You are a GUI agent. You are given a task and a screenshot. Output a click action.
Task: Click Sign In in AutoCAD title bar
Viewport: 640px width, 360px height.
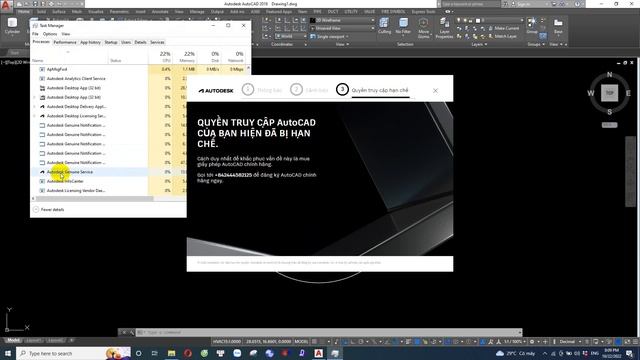coord(524,4)
